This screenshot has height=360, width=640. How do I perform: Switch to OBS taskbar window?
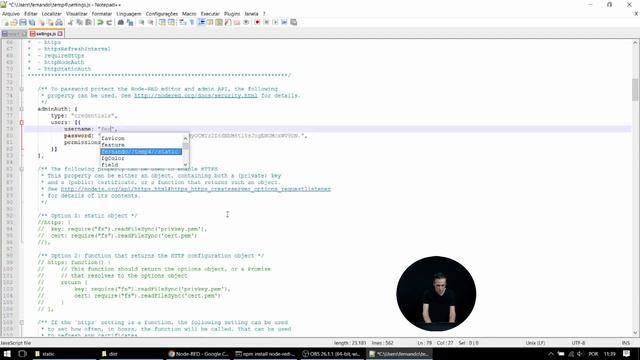click(331, 354)
